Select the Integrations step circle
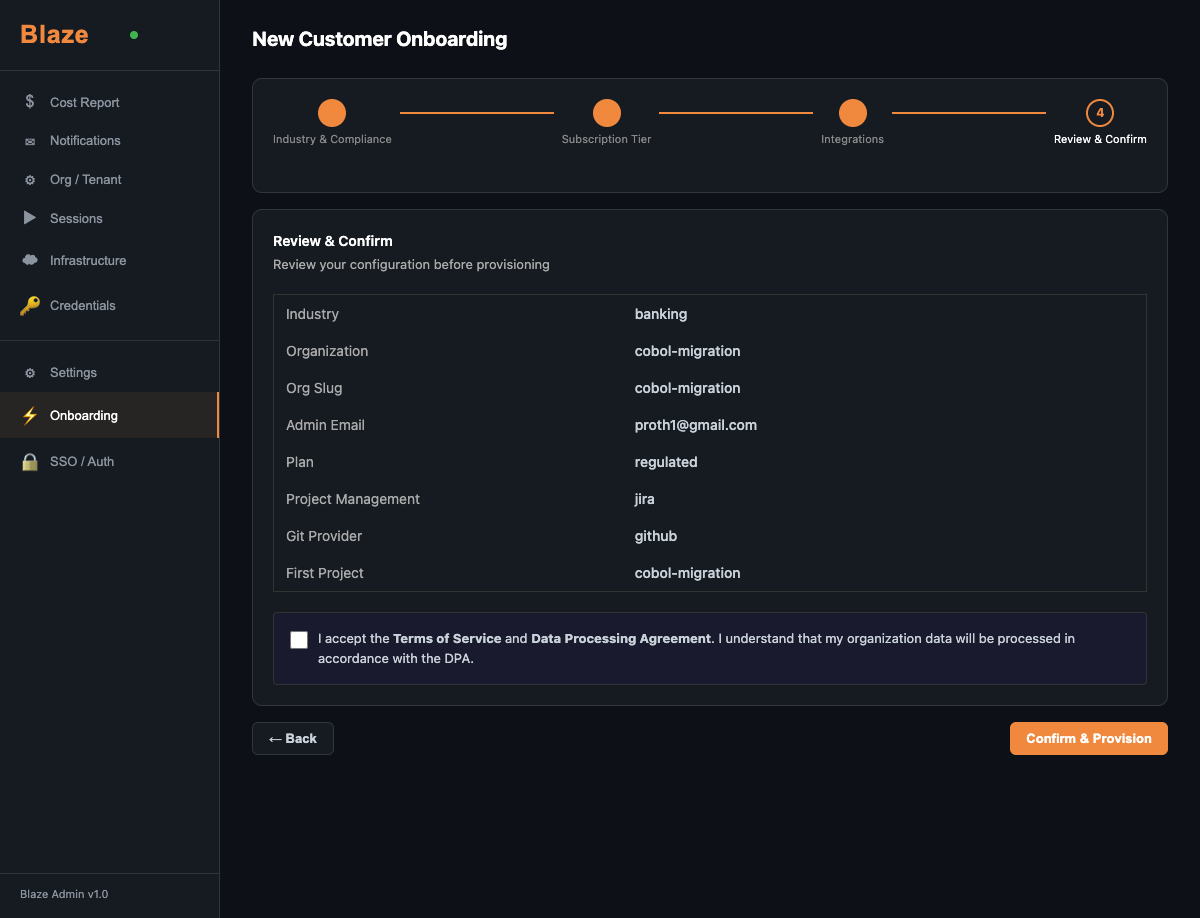 pos(852,113)
